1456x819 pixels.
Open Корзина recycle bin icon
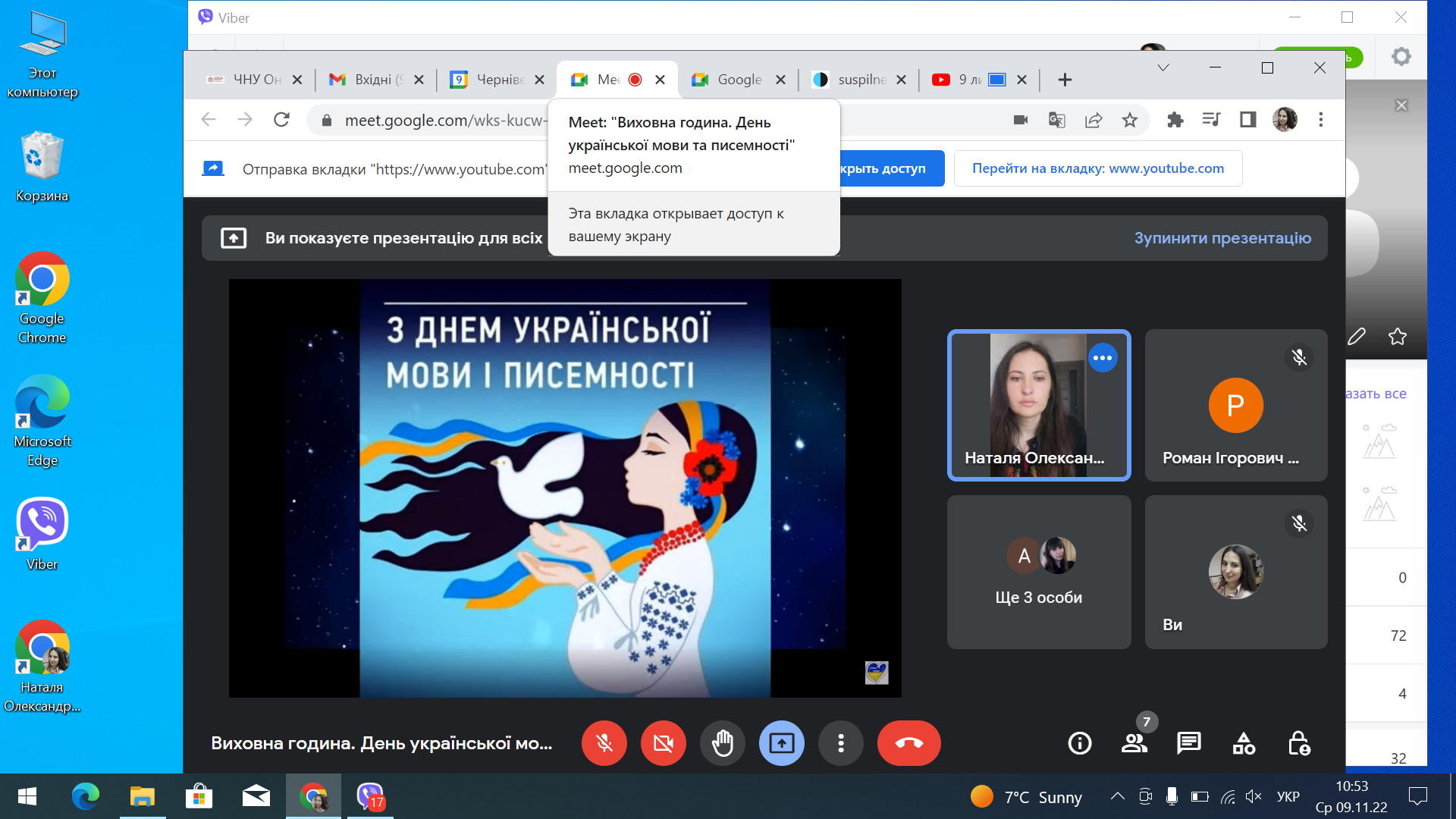coord(42,167)
